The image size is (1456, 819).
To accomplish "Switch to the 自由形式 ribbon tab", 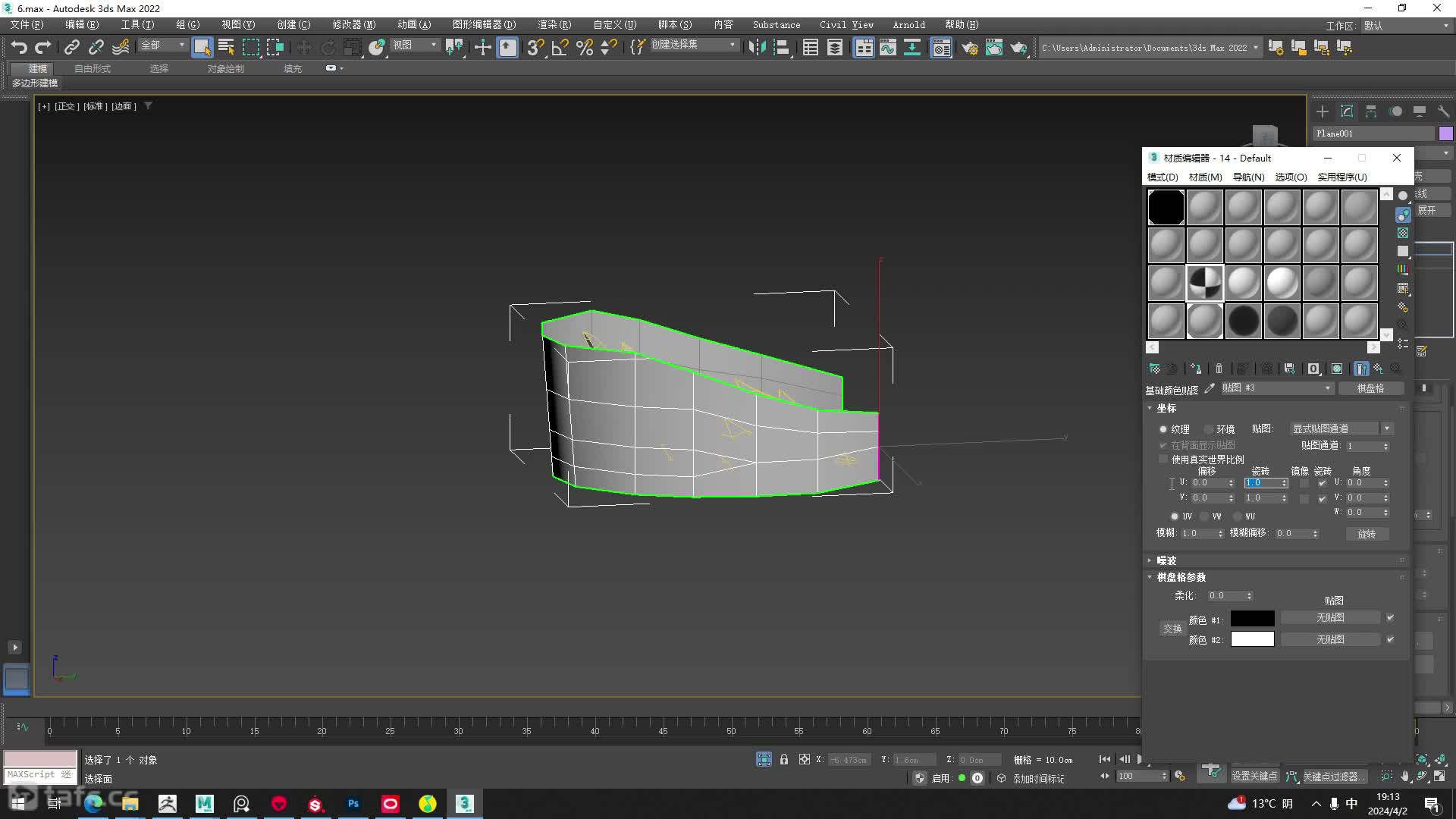I will (93, 69).
